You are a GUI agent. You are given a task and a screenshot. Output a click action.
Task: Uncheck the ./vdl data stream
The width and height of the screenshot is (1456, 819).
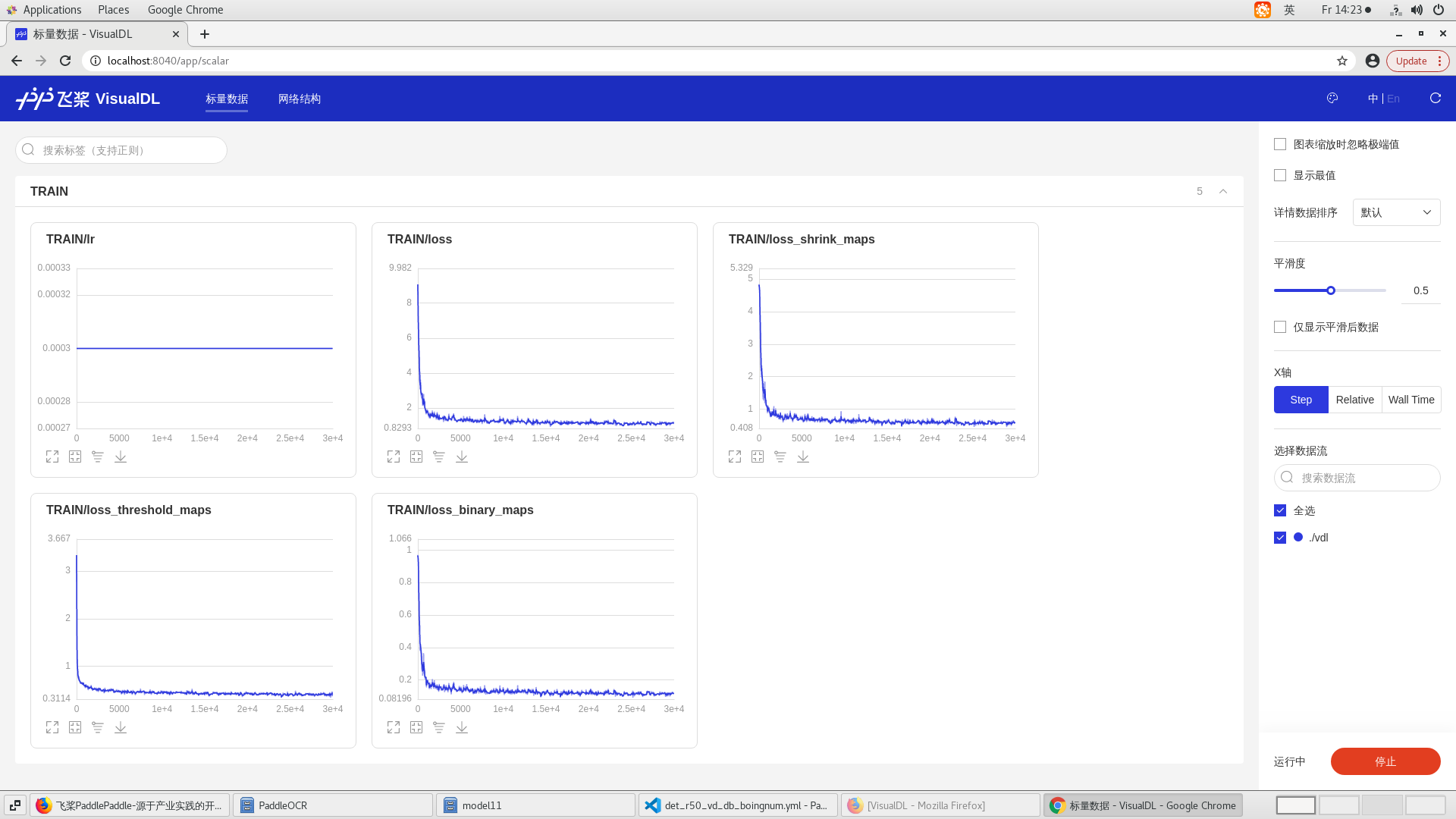tap(1280, 538)
